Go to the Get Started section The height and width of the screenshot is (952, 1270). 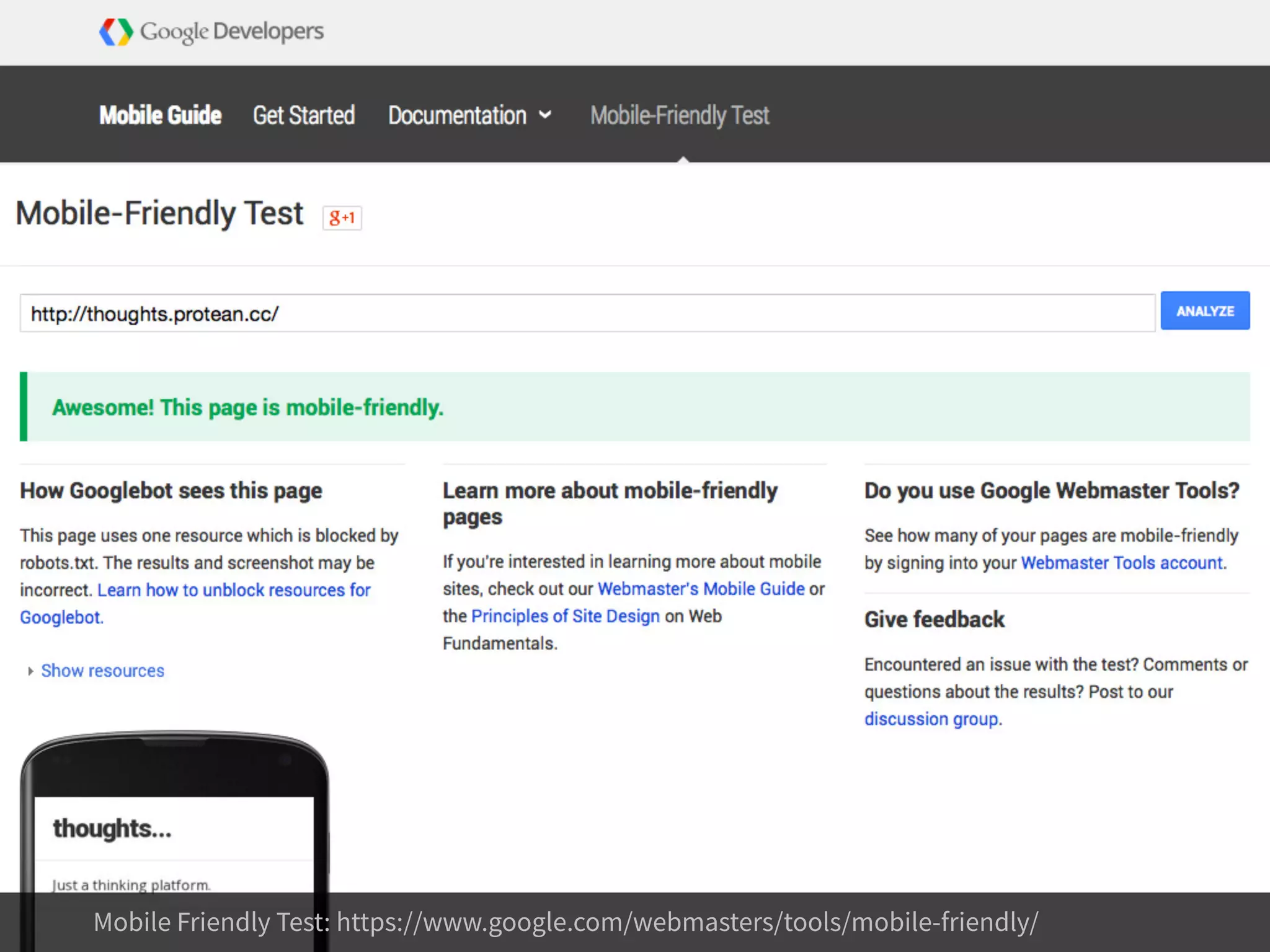coord(304,115)
